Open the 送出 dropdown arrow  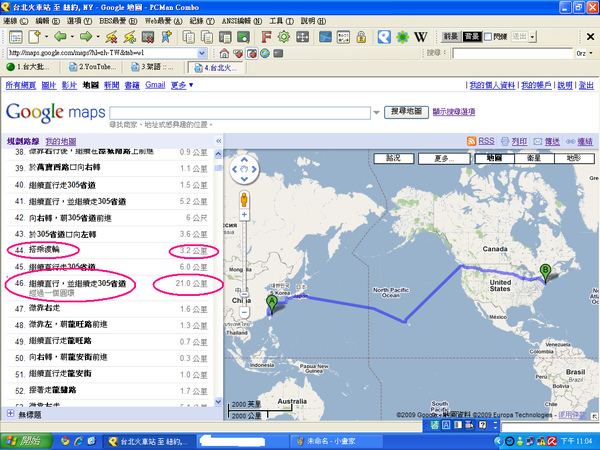(x=532, y=37)
